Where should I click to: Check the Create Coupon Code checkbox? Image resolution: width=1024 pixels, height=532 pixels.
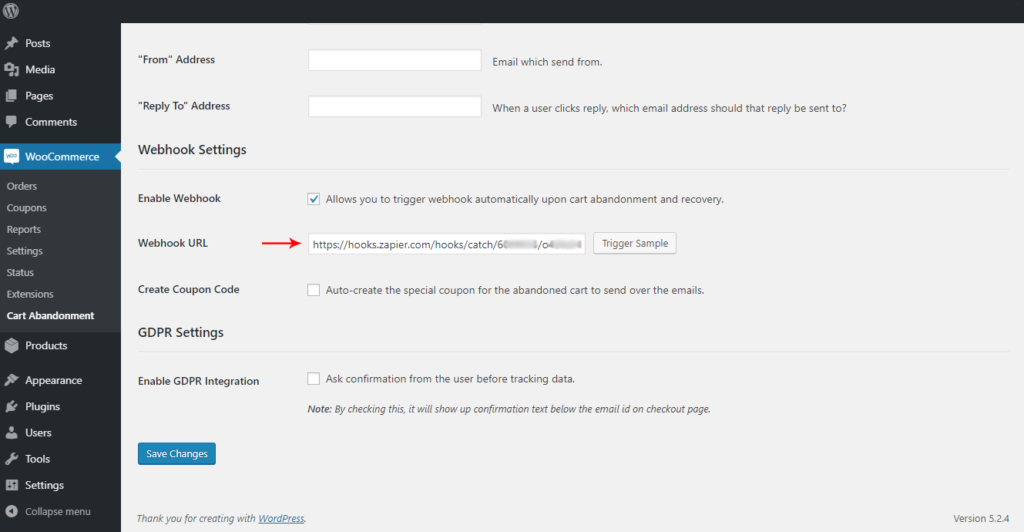pyautogui.click(x=313, y=290)
